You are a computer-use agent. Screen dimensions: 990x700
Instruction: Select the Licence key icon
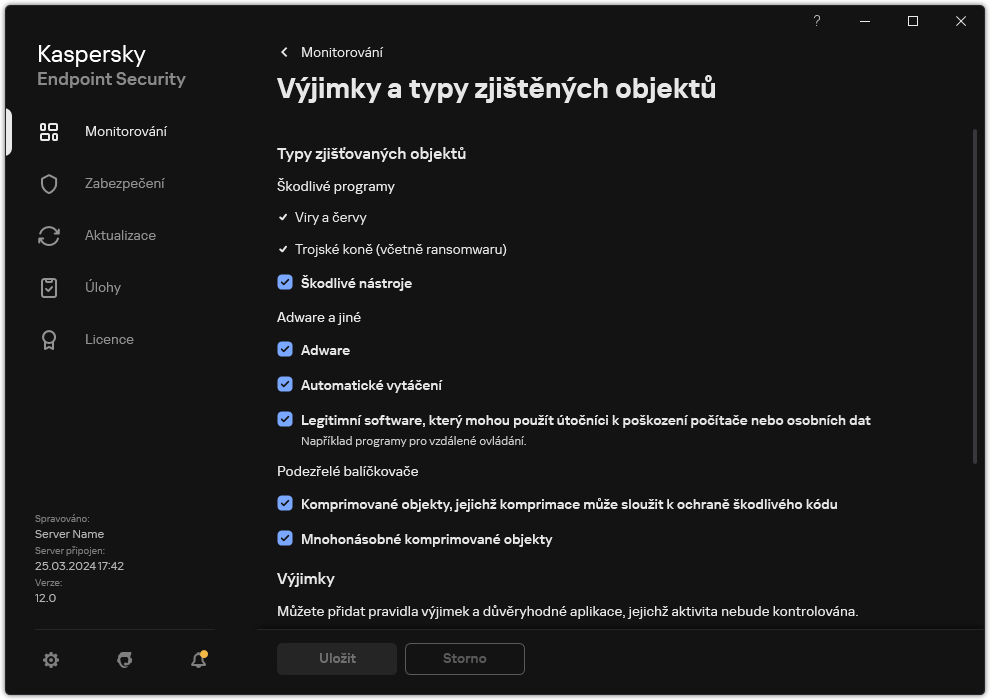coord(48,339)
